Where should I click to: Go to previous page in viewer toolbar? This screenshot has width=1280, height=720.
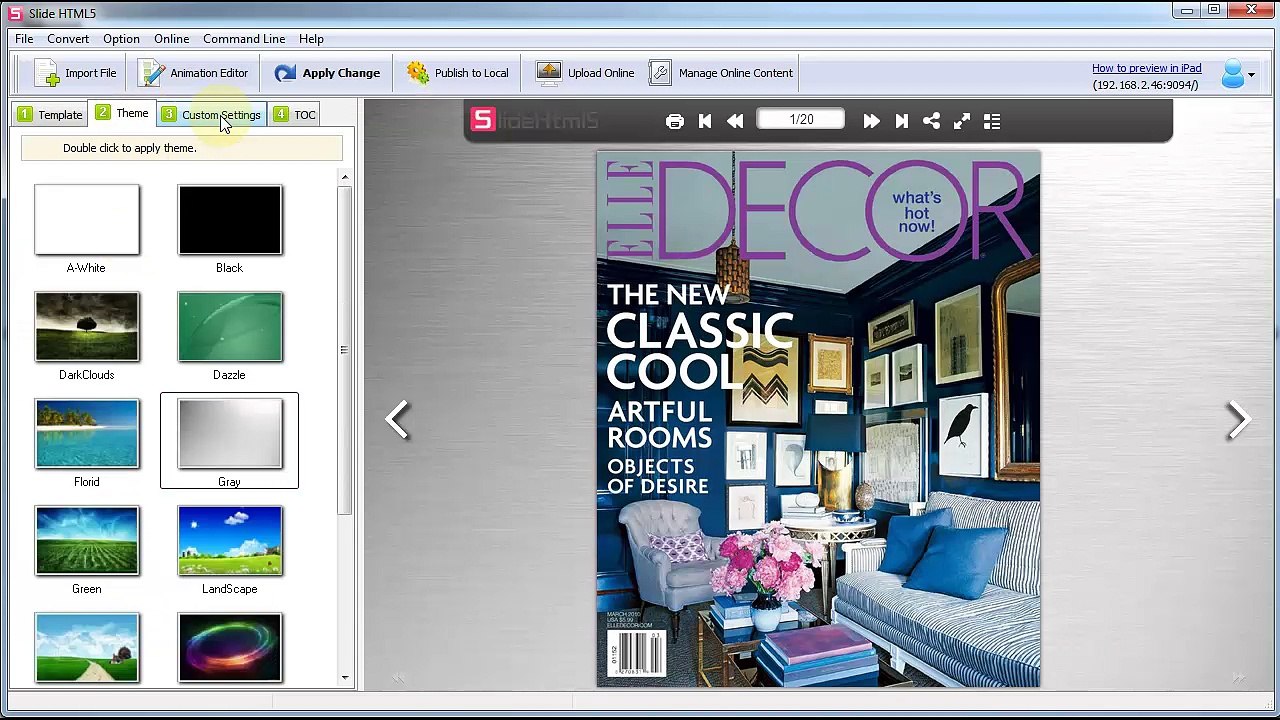tap(735, 121)
